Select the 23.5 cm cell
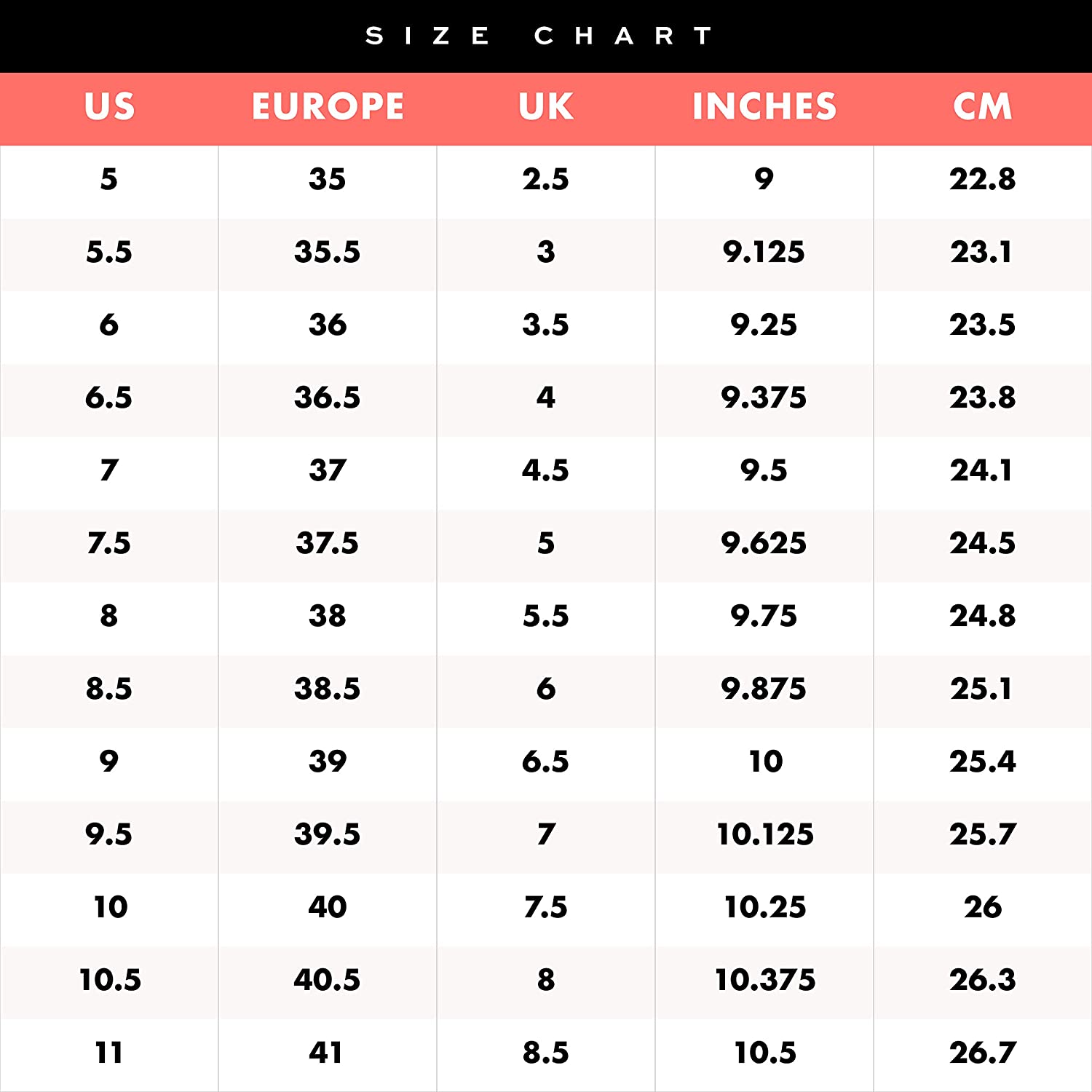 click(x=982, y=325)
